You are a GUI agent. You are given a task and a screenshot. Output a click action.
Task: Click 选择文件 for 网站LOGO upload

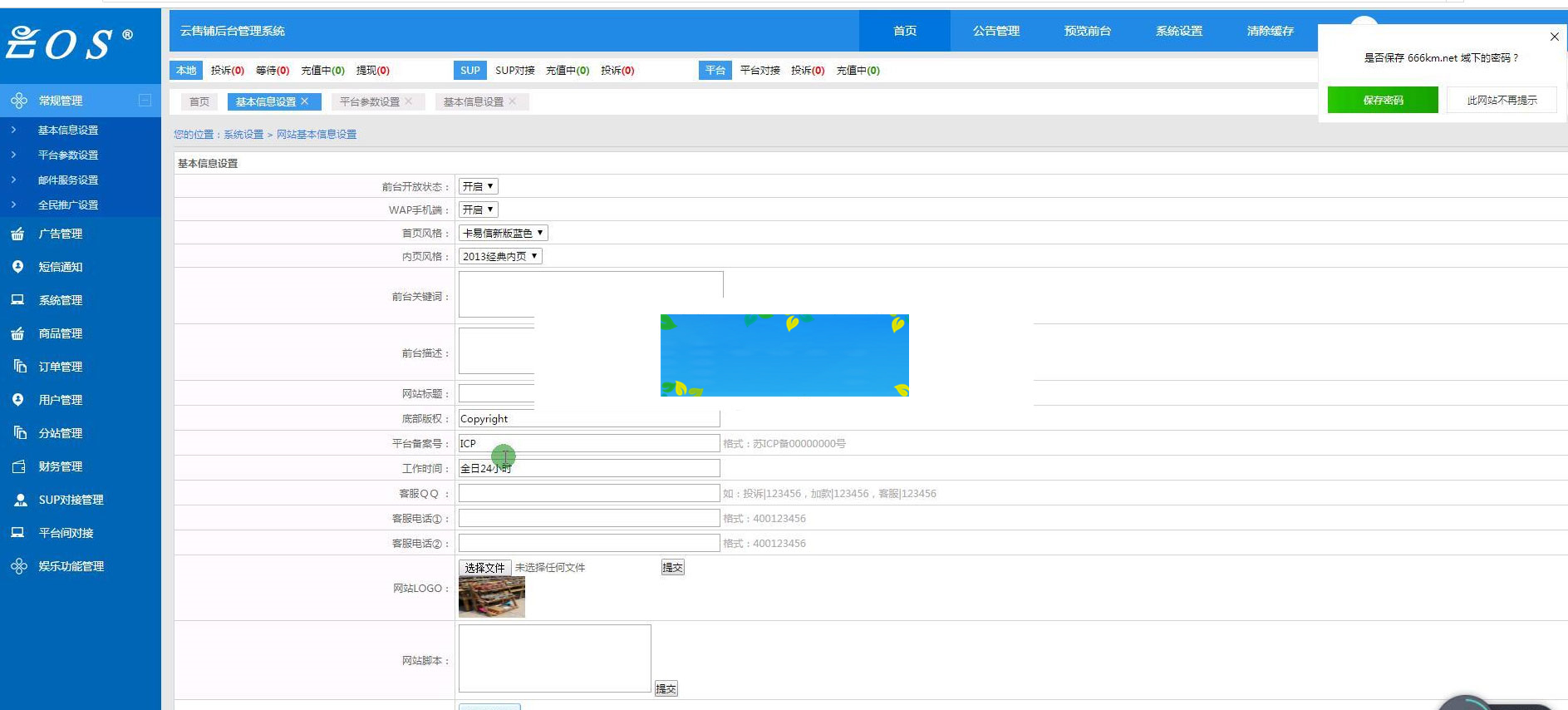(x=484, y=568)
